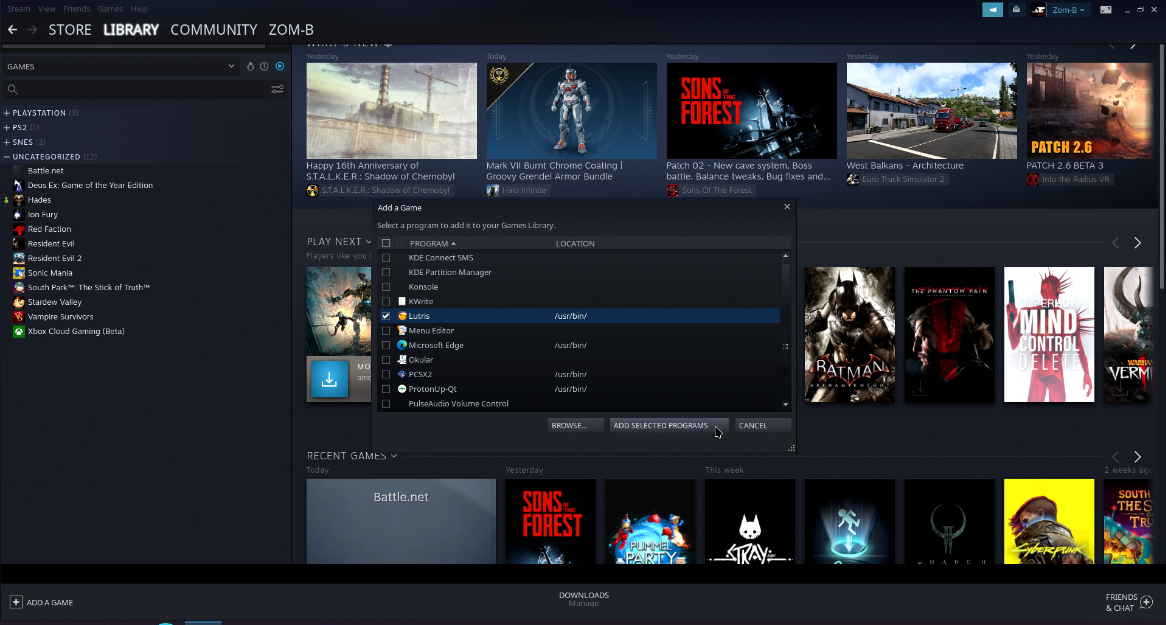Expand the SNES collection
1166x625 pixels.
coord(7,142)
